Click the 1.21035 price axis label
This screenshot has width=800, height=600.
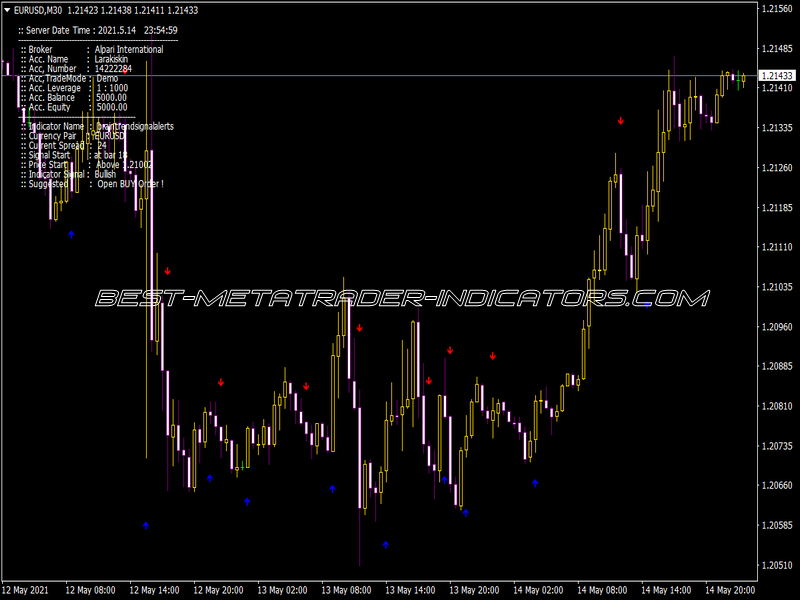click(x=777, y=287)
